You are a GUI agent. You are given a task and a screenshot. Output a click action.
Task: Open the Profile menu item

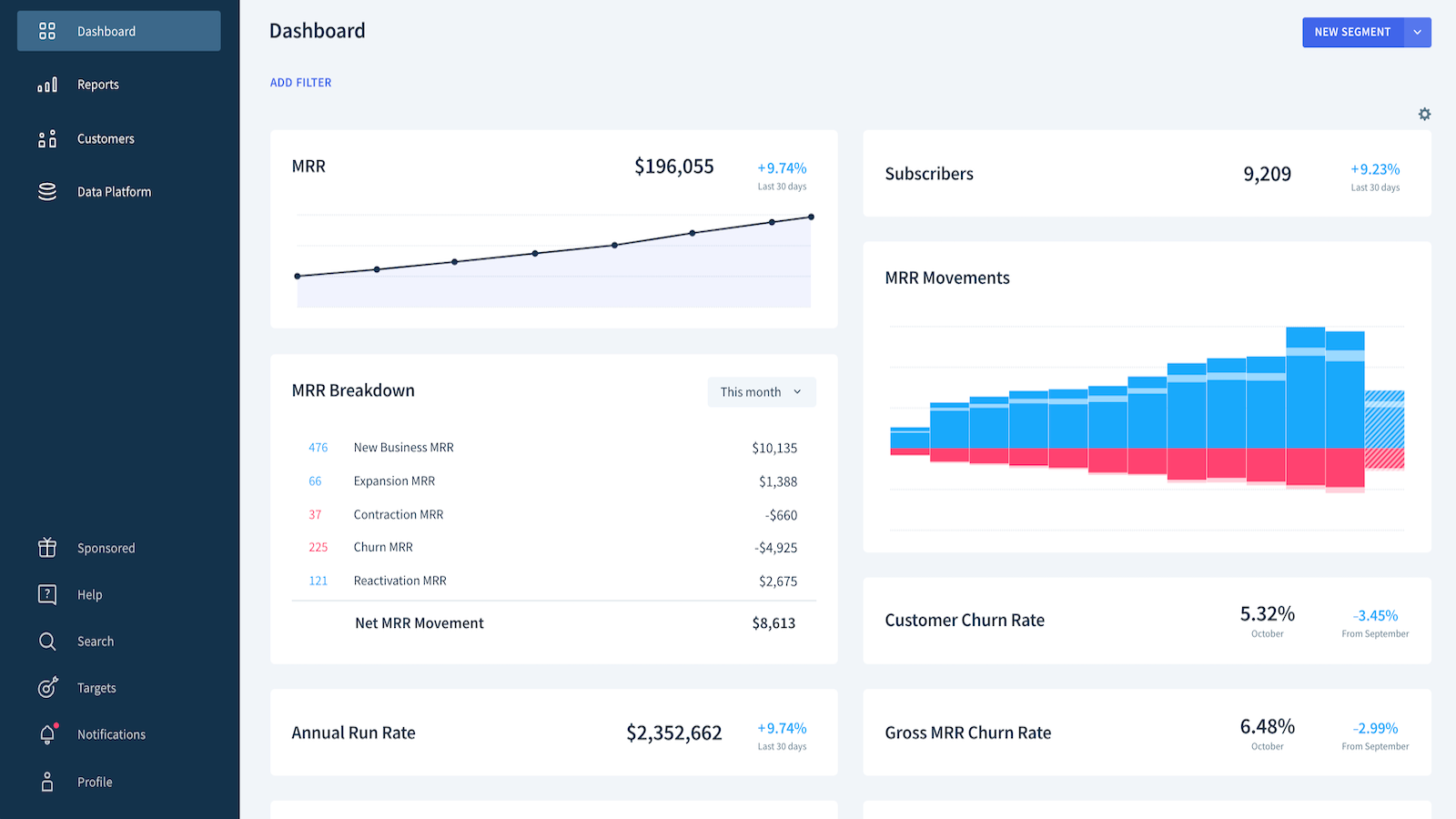click(x=95, y=782)
